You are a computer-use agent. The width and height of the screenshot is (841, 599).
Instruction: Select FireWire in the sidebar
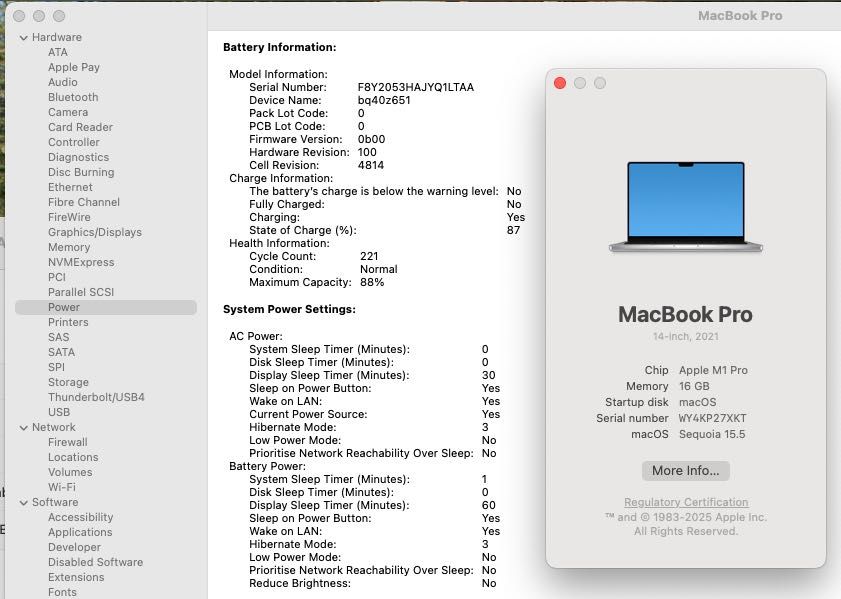(x=69, y=217)
